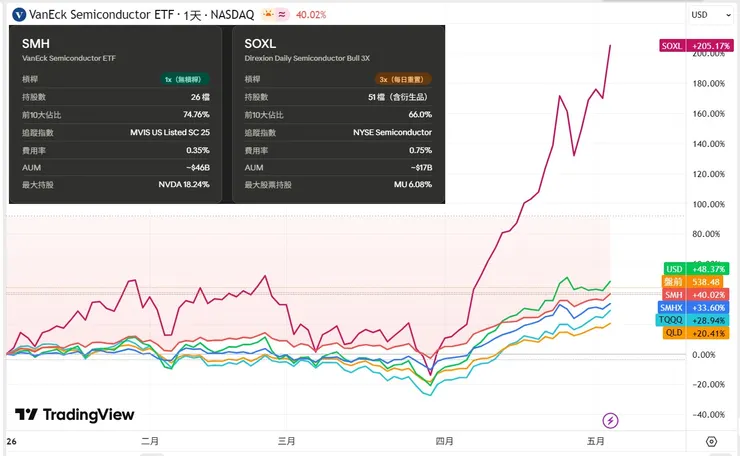The width and height of the screenshot is (740, 456).
Task: Select the 盤前 538.48 price label
Action: click(x=692, y=282)
